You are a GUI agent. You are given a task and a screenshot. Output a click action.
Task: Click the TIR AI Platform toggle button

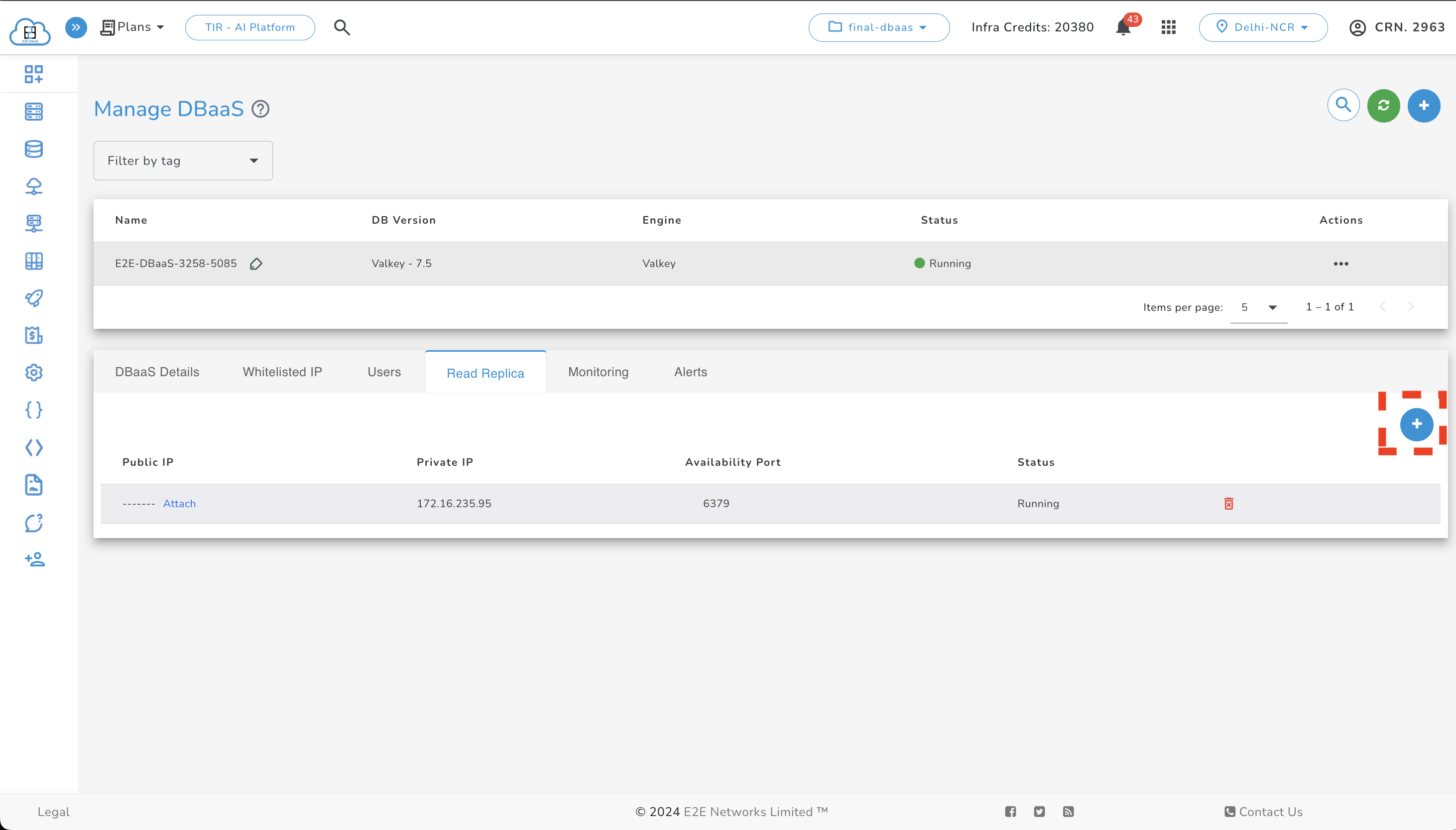250,27
